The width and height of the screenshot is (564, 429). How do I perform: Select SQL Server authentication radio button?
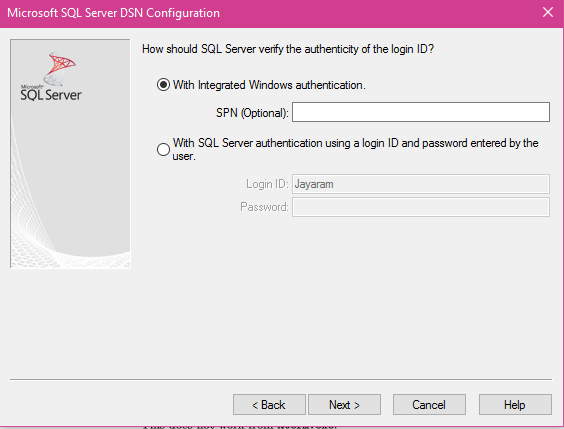point(163,149)
